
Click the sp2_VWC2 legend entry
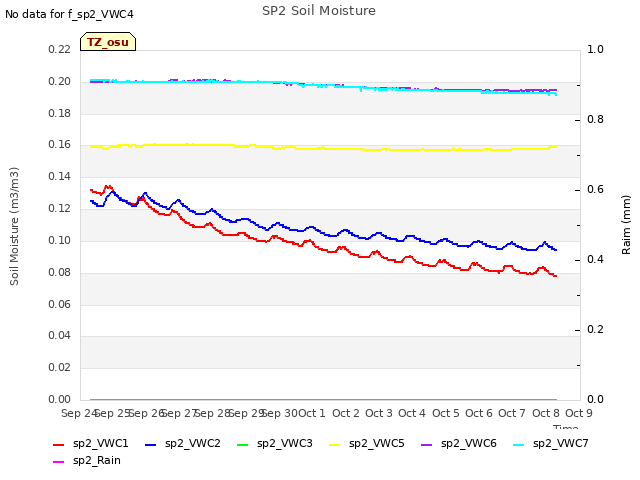tap(182, 444)
